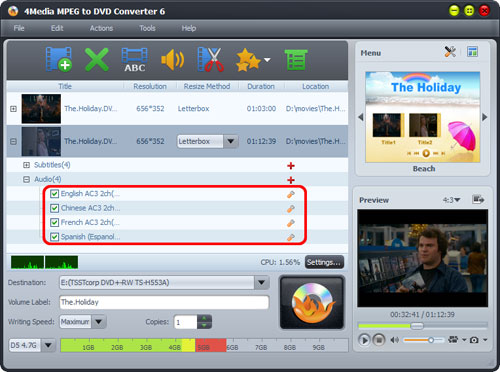This screenshot has width=500, height=372.
Task: Click the speaker audio track icon
Action: (x=172, y=60)
